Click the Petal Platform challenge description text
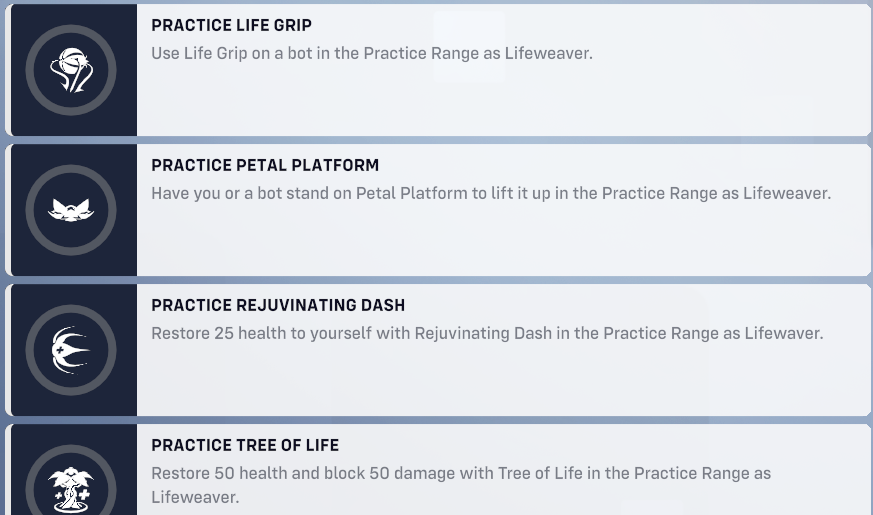This screenshot has width=873, height=515. (491, 193)
